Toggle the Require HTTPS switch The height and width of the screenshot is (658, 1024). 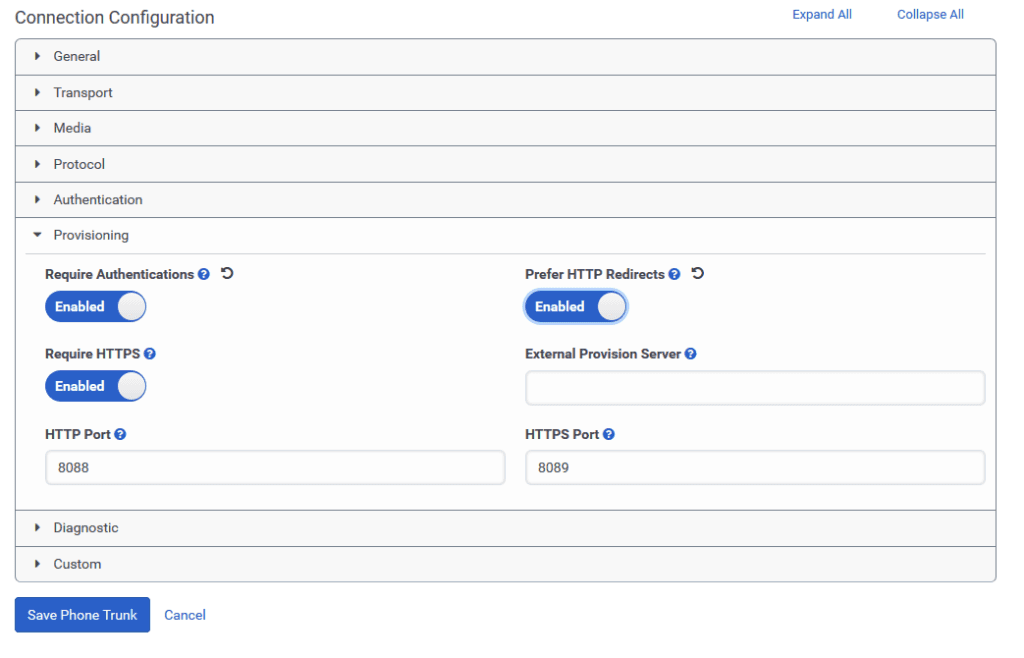click(x=96, y=386)
